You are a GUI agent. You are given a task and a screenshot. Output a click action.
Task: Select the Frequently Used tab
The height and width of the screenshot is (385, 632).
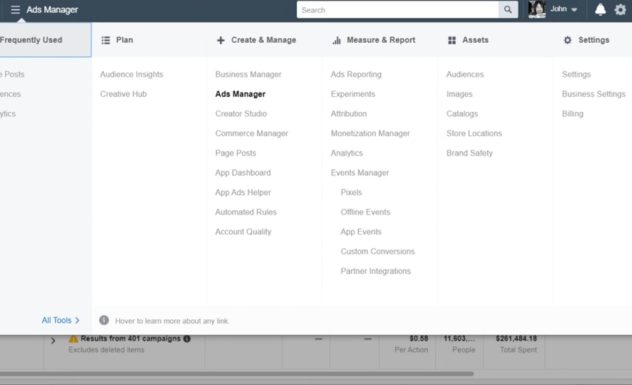(46, 40)
